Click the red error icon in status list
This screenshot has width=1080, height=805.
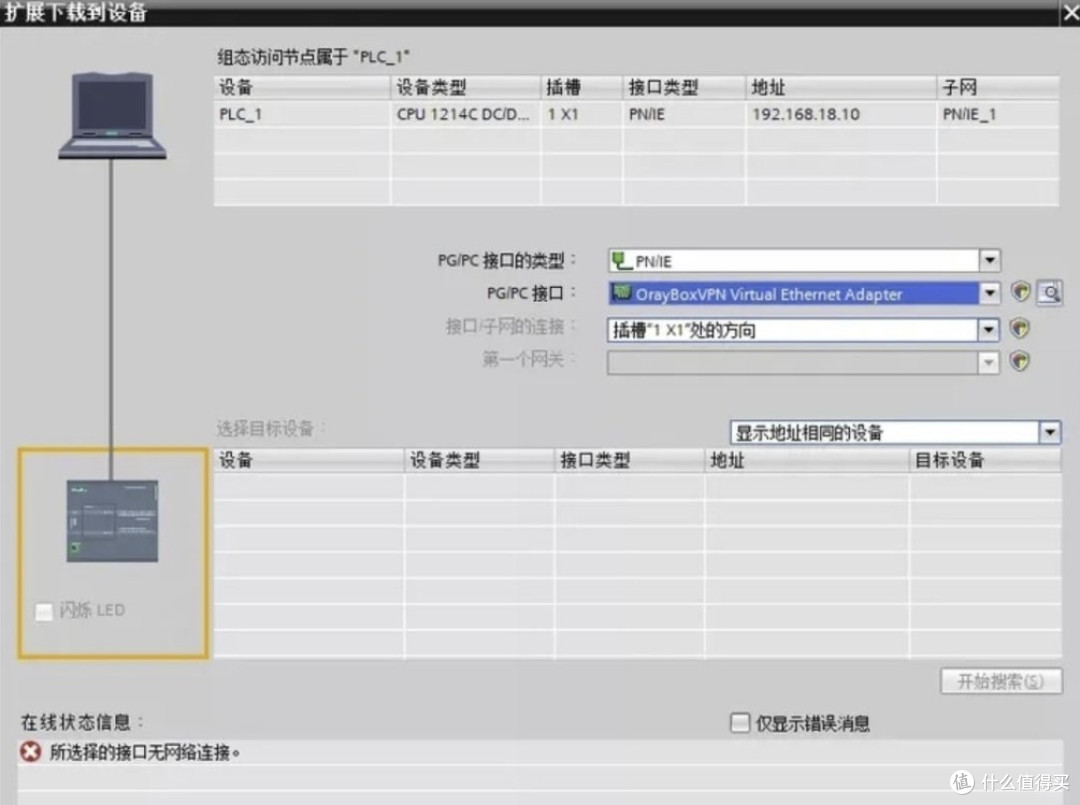(x=30, y=751)
